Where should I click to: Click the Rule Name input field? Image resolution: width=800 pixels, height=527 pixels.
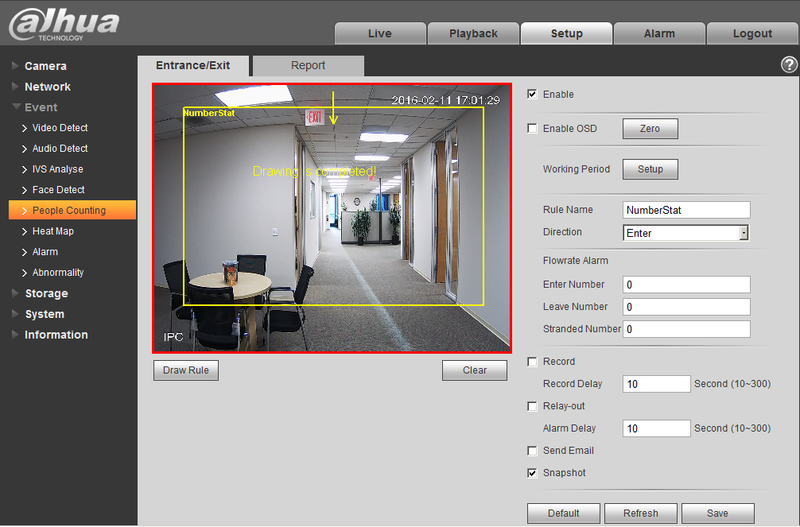click(x=686, y=210)
